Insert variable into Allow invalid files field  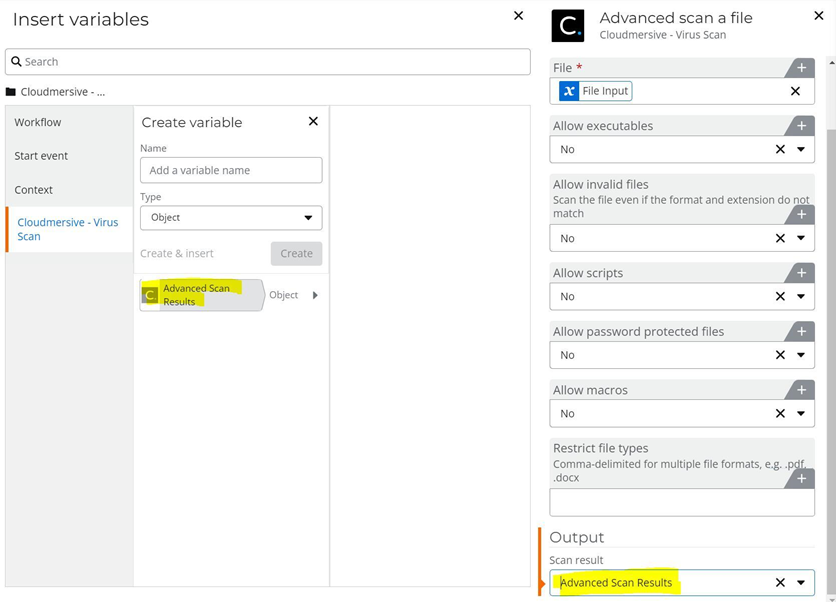(801, 214)
